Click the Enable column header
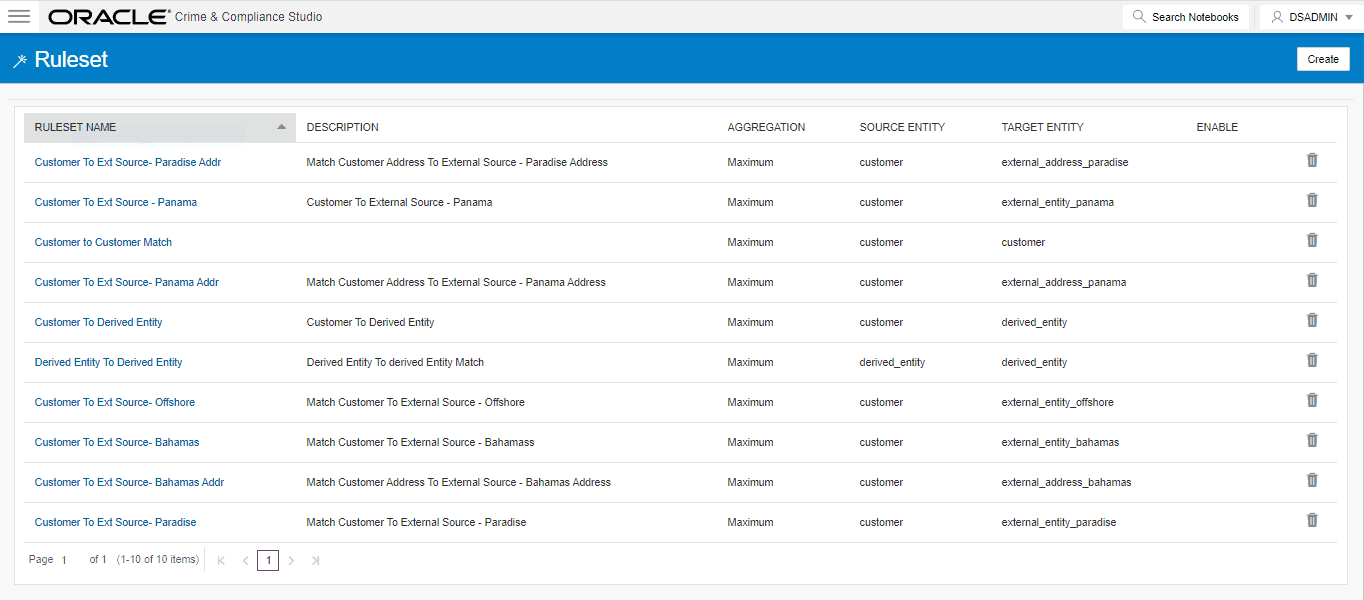This screenshot has height=600, width=1364. 1217,127
